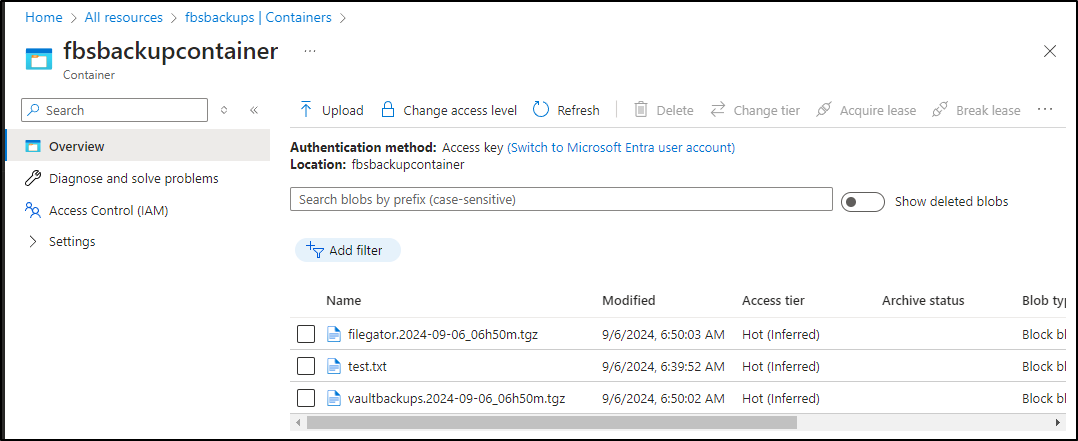Click Change access level label
The width and height of the screenshot is (1078, 441).
coord(460,110)
